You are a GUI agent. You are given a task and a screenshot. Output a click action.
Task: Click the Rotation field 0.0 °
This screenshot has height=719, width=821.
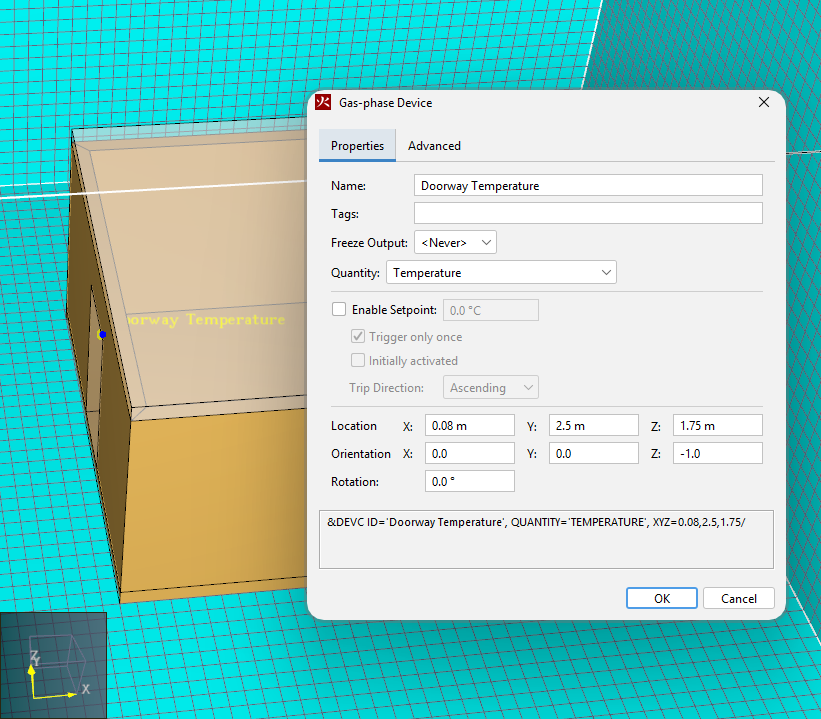pos(470,481)
